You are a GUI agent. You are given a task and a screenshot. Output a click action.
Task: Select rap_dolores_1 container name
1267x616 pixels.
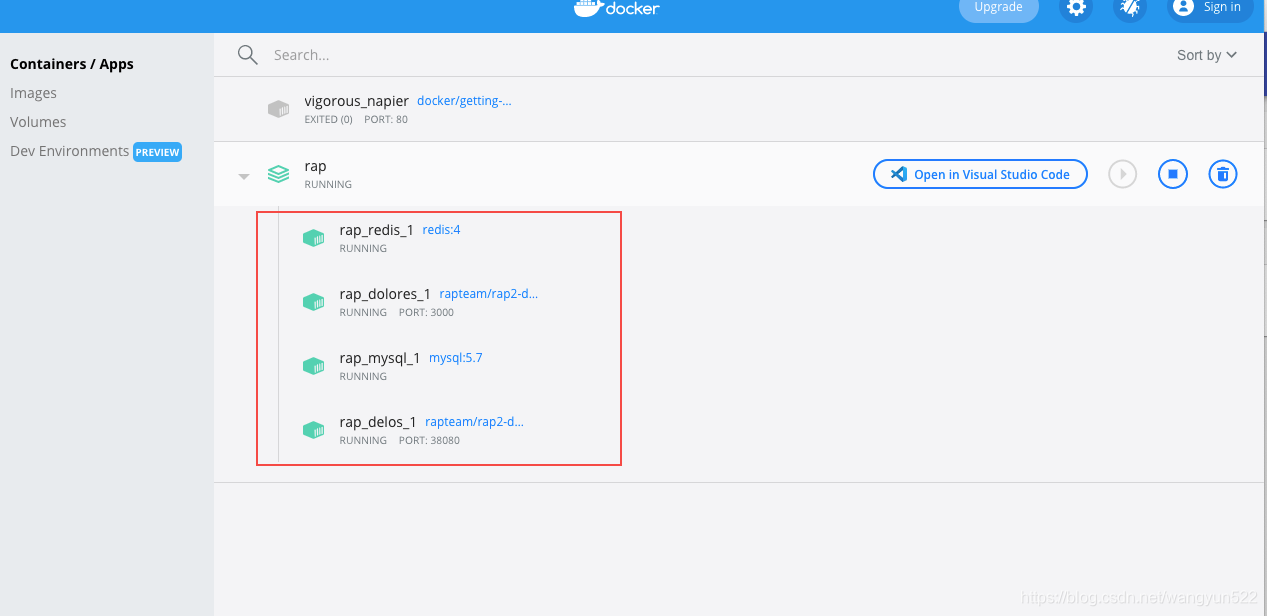(x=385, y=294)
